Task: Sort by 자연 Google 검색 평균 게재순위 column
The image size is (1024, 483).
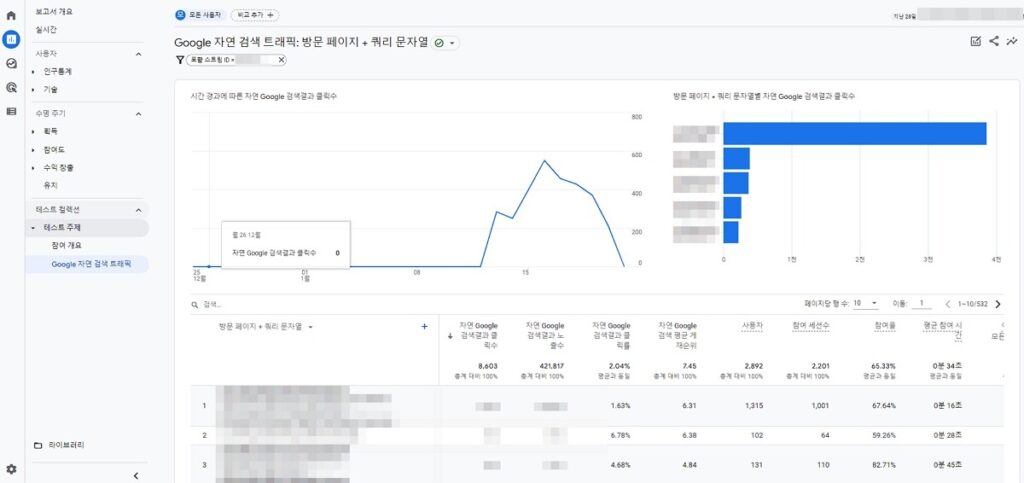Action: 677,336
